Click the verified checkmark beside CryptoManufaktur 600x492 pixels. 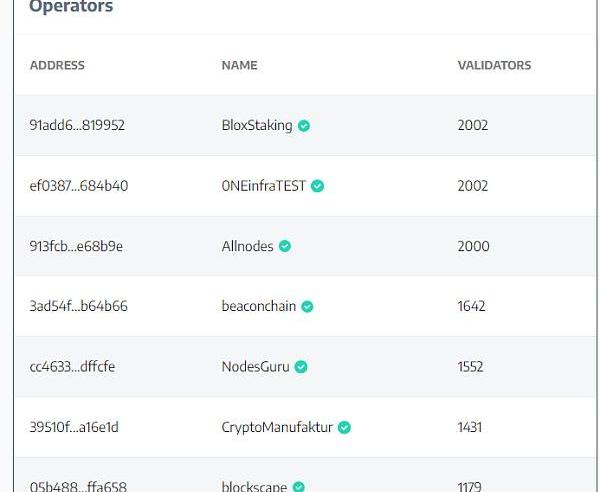coord(344,427)
